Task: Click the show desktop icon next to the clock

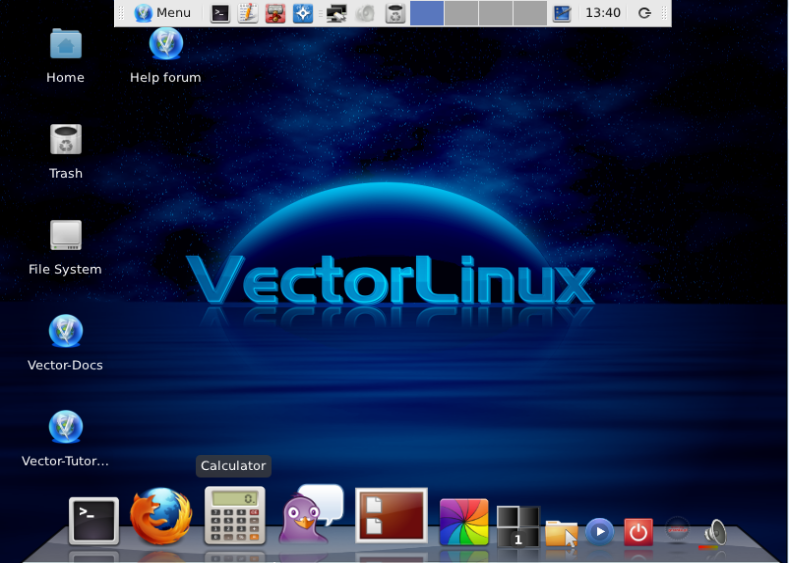Action: pos(562,13)
